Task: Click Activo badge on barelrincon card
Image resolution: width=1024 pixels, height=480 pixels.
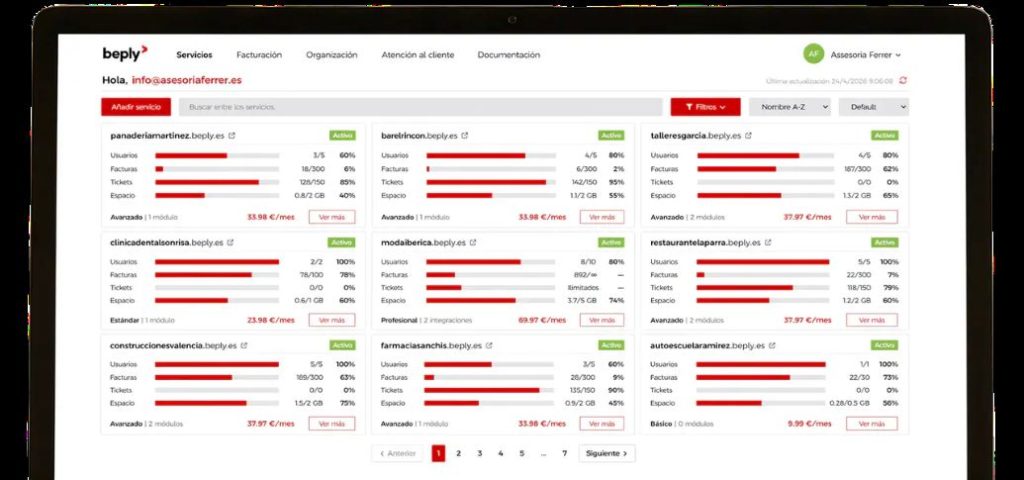Action: [611, 136]
